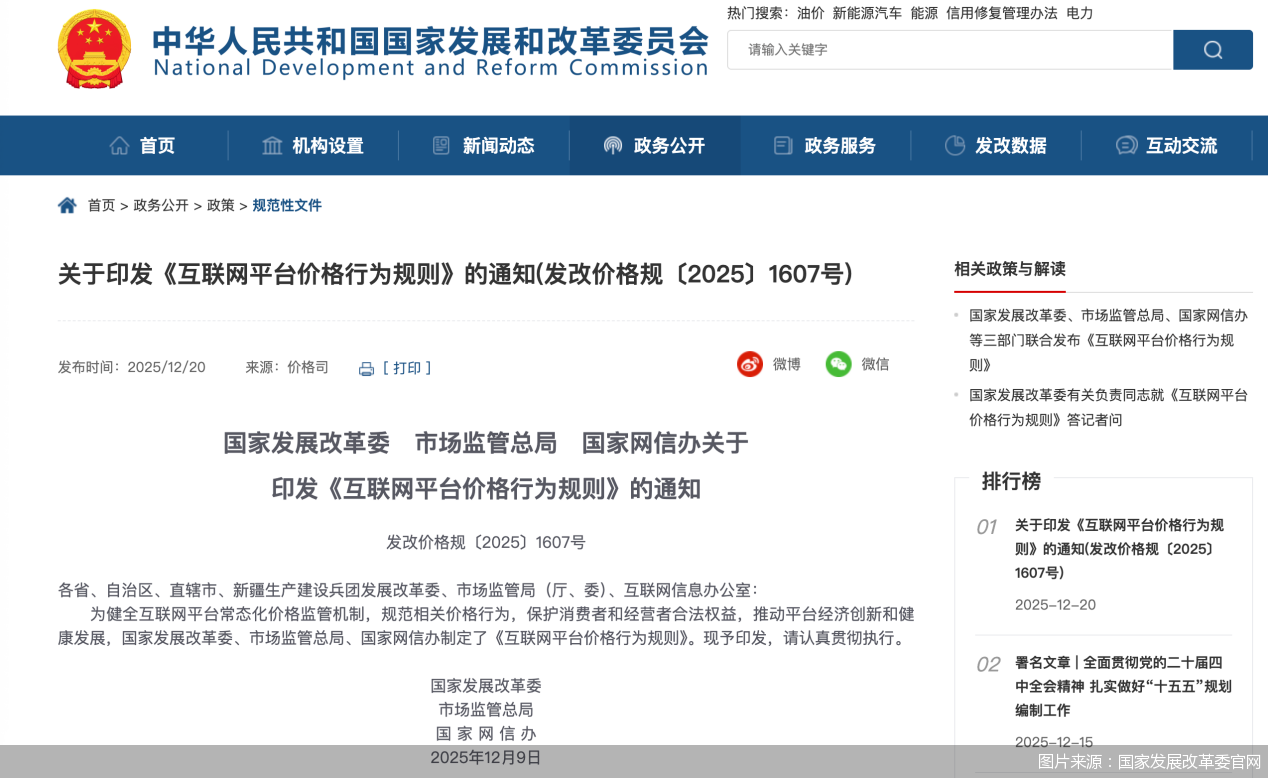Click the printer icon next to 打印
Image resolution: width=1268 pixels, height=778 pixels.
coord(366,368)
